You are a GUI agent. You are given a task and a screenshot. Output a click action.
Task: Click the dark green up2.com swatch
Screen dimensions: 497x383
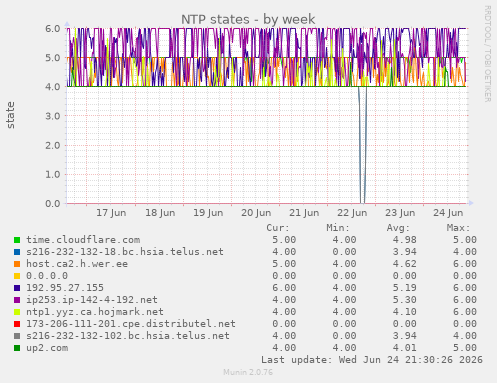[17, 348]
